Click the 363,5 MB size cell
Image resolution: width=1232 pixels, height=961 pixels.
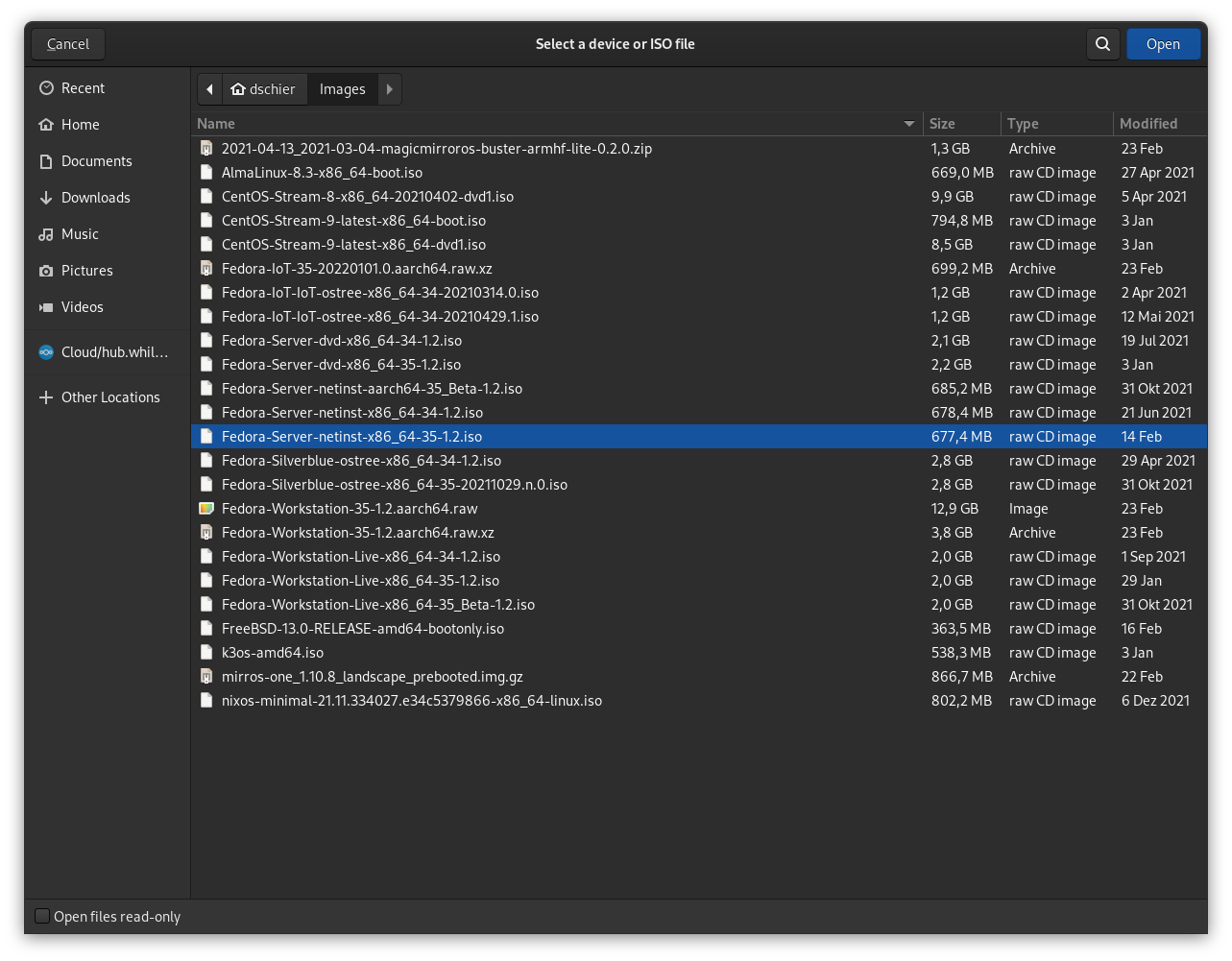[x=961, y=629]
